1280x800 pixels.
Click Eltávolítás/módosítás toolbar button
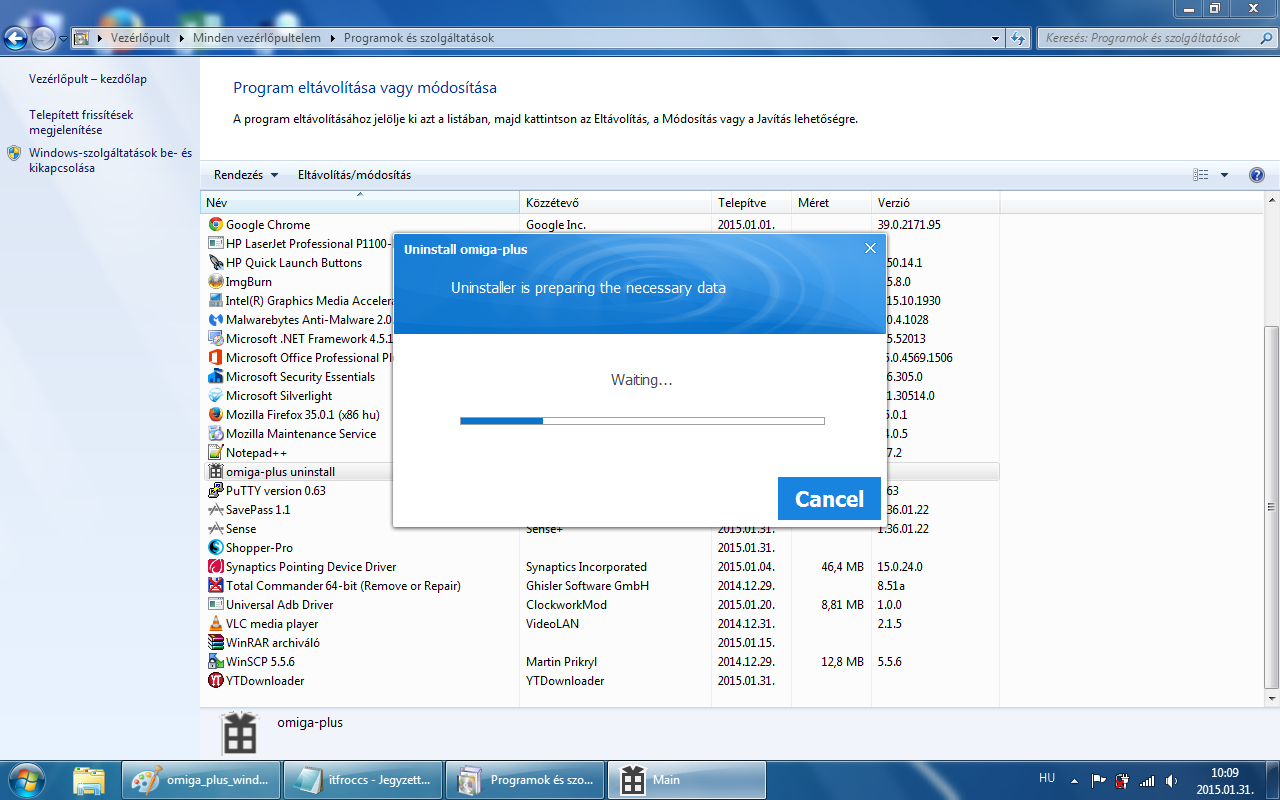354,175
